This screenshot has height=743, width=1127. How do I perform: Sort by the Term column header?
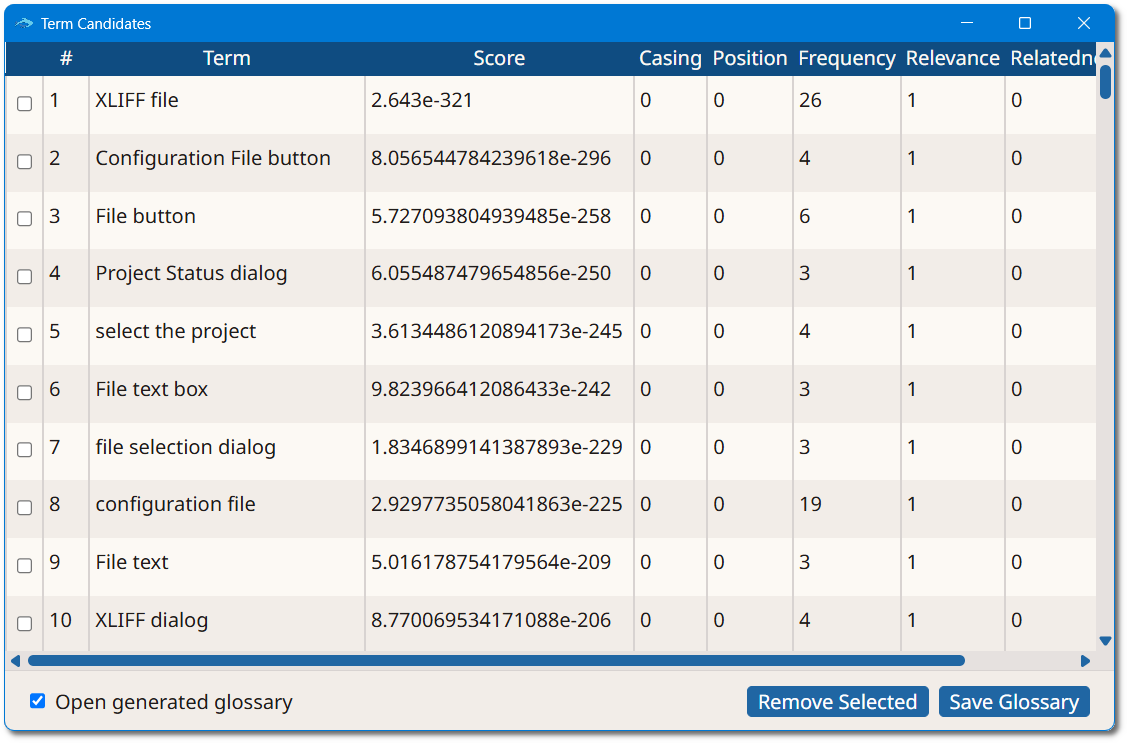pyautogui.click(x=226, y=58)
